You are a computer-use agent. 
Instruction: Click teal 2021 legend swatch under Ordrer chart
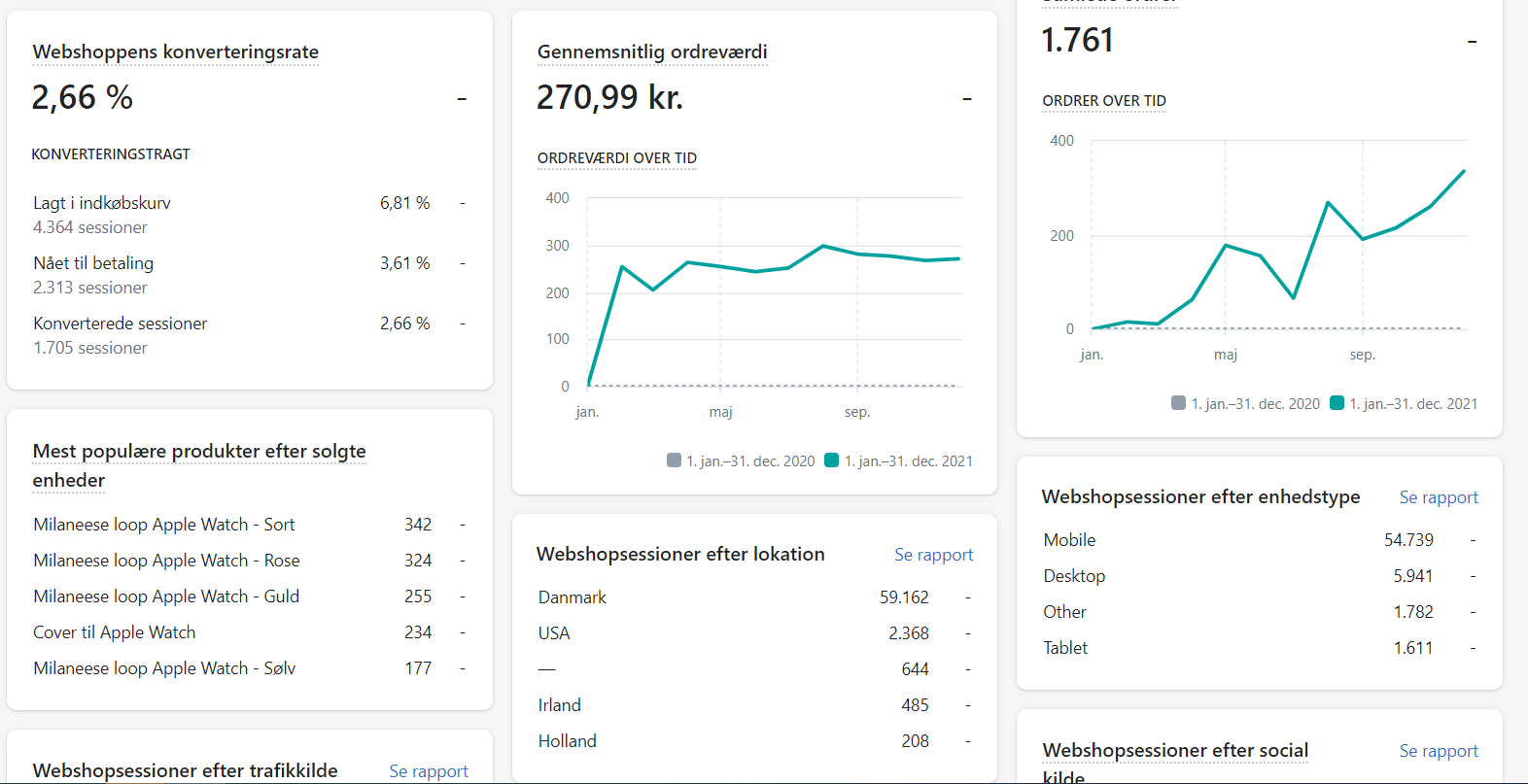[x=1337, y=403]
